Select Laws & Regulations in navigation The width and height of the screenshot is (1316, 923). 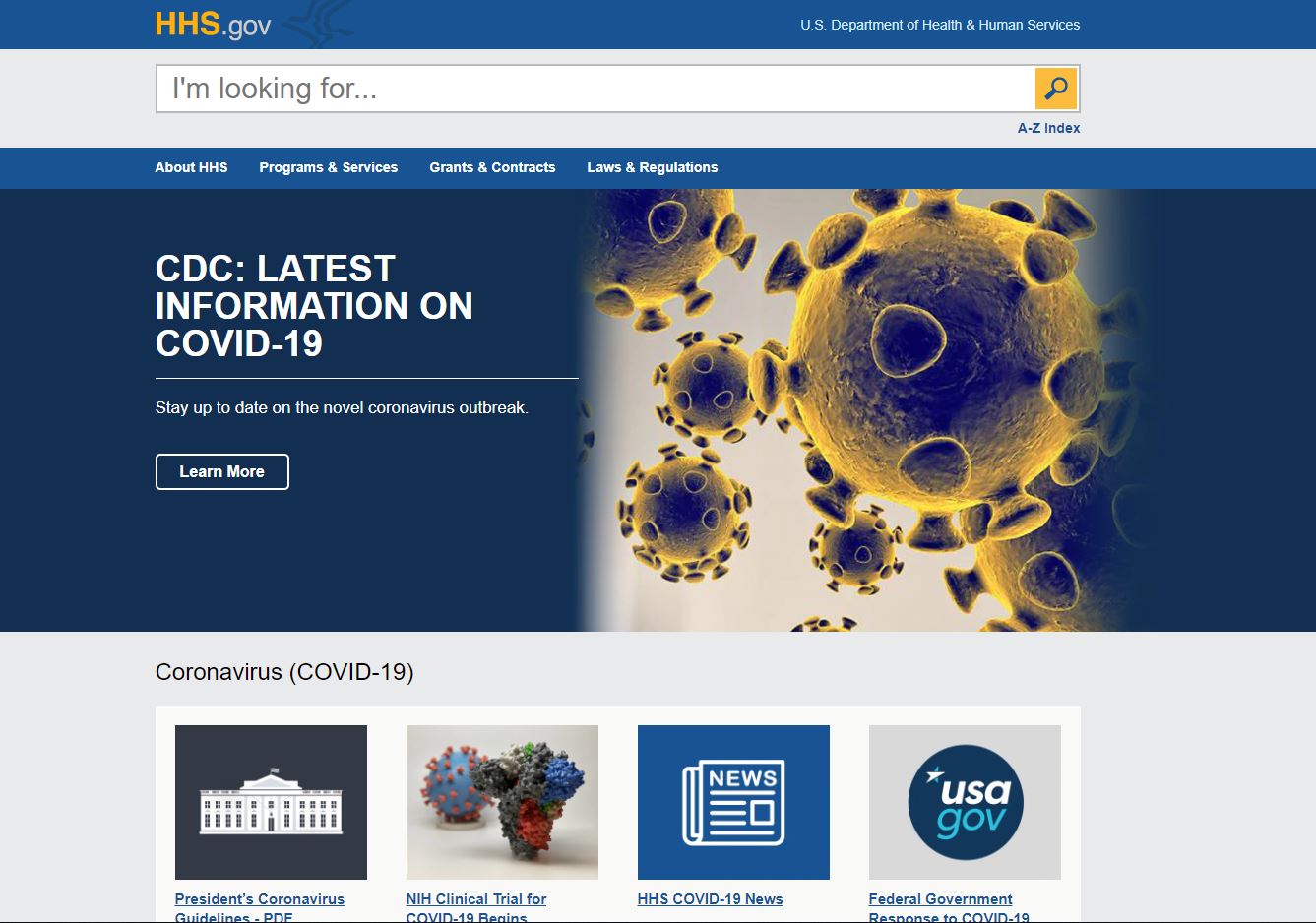point(653,167)
